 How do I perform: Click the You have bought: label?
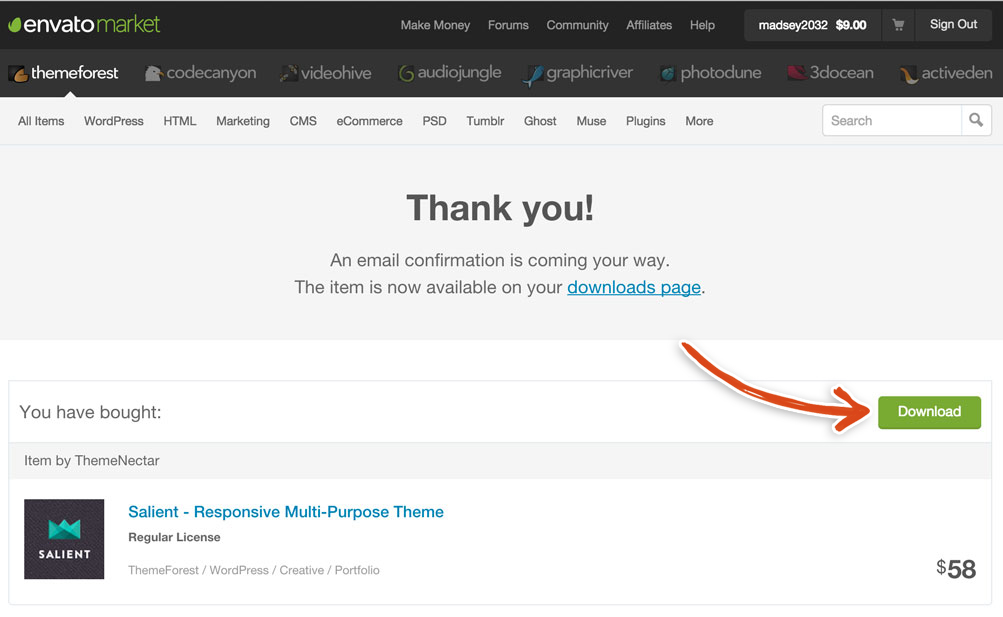tap(90, 412)
